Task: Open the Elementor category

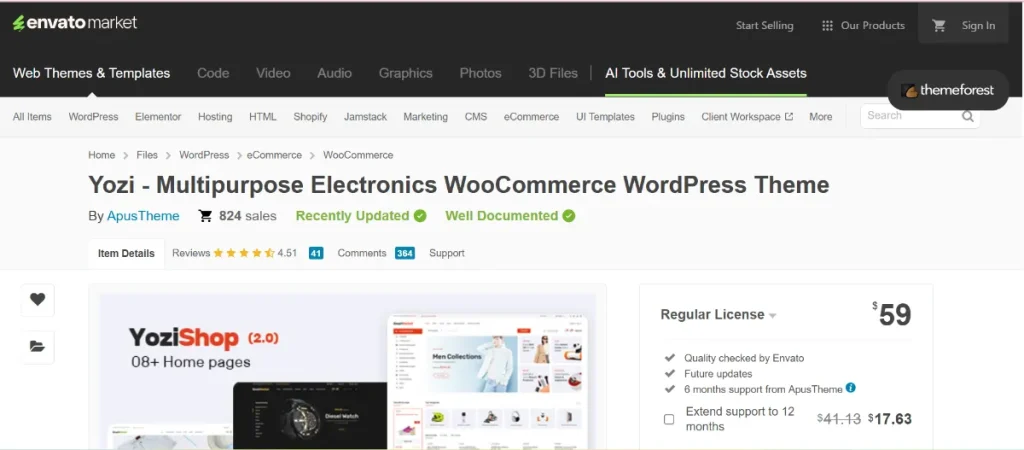Action: pyautogui.click(x=158, y=117)
